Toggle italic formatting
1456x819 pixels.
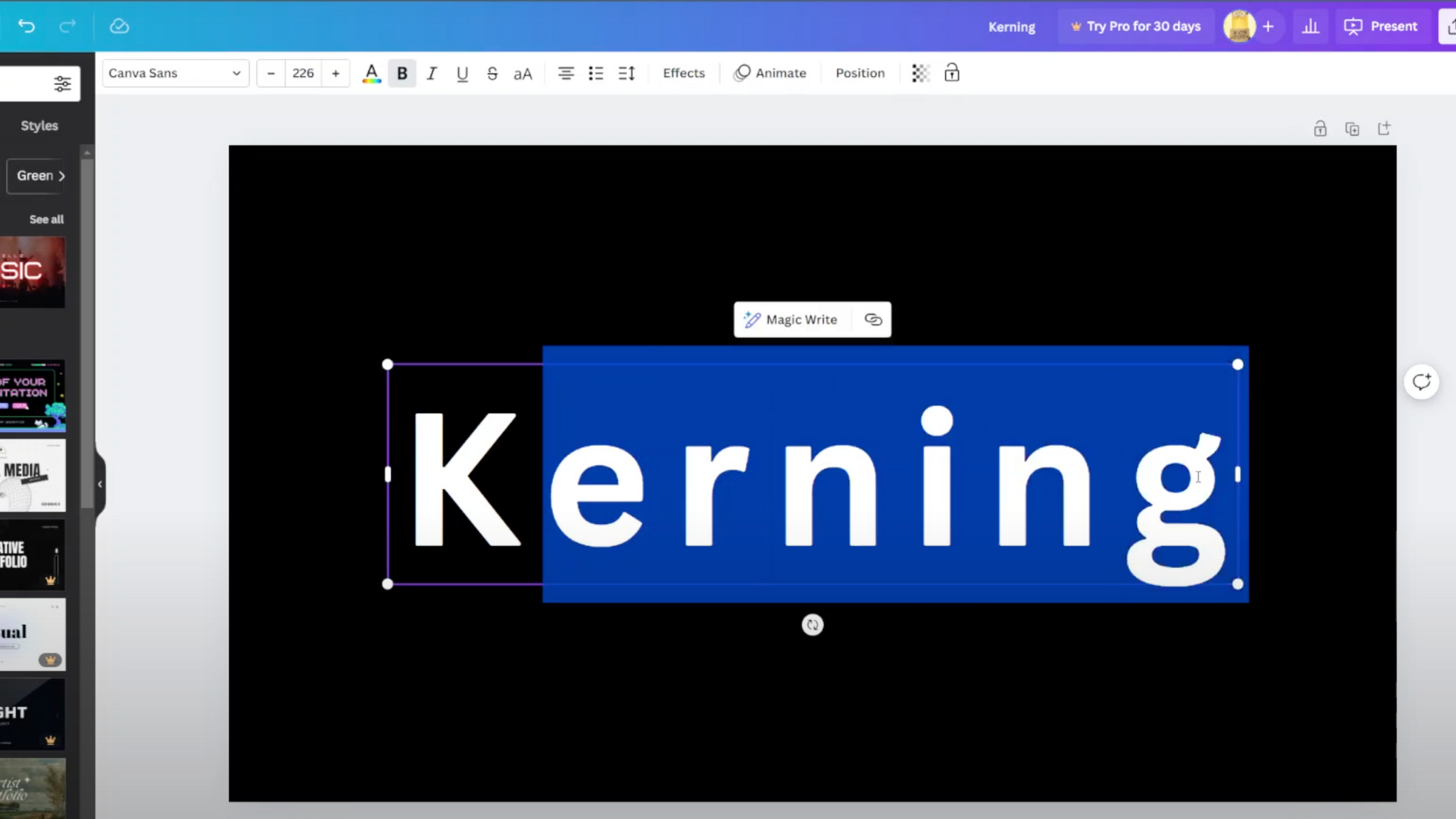point(432,73)
